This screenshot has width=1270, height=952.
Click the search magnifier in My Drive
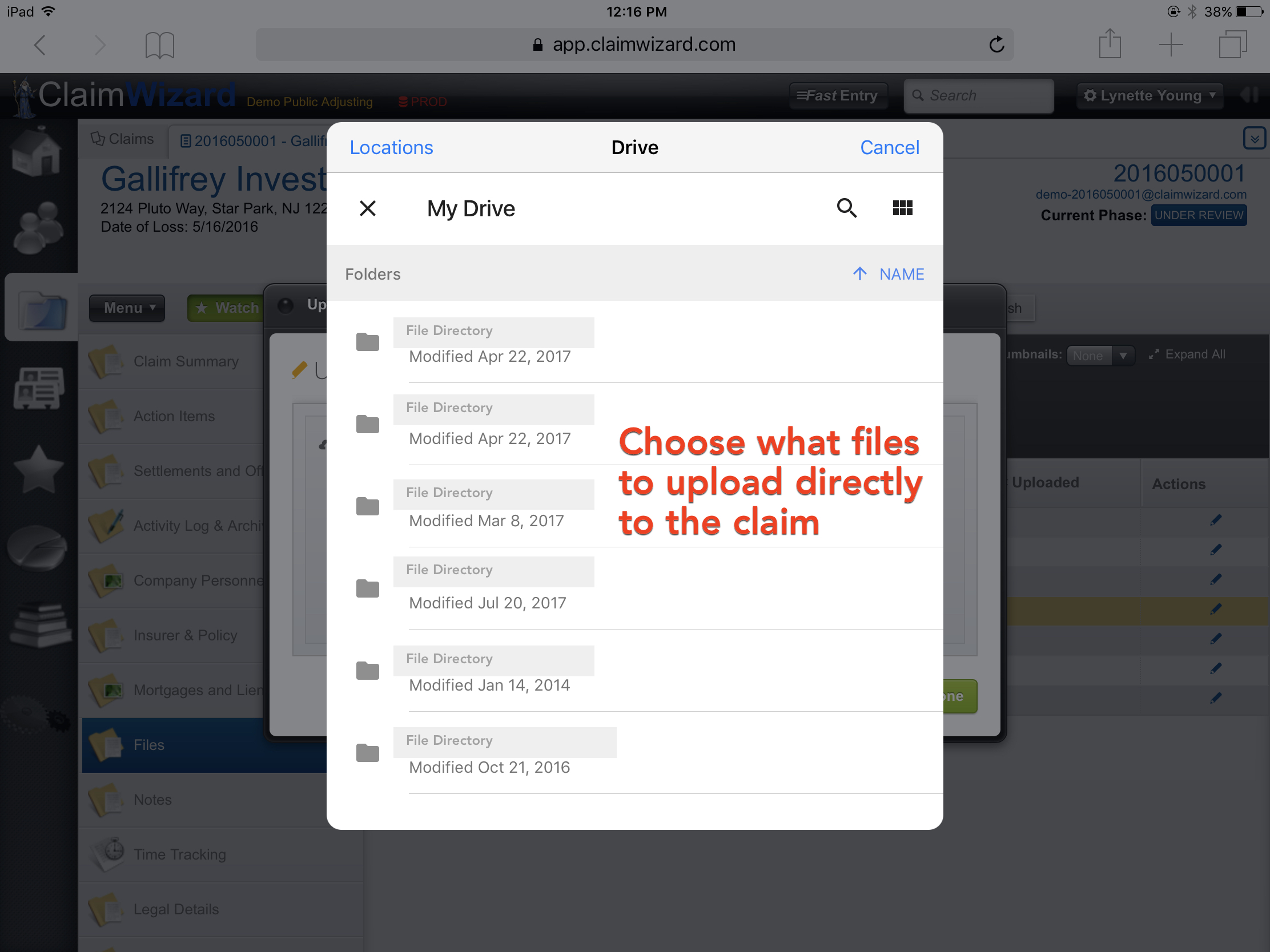tap(846, 208)
